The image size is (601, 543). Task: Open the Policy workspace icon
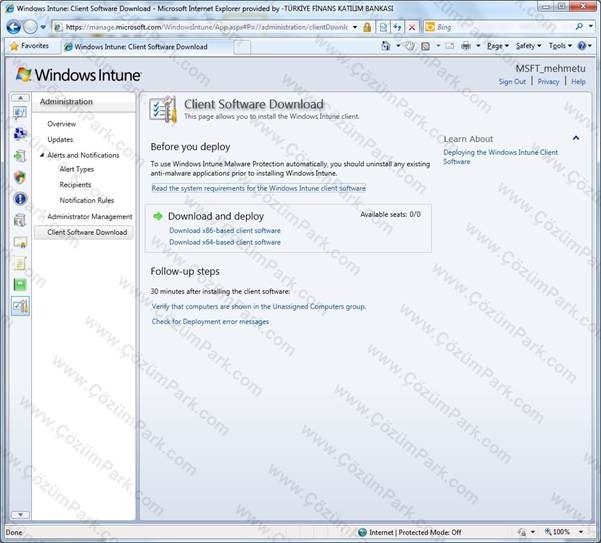click(20, 263)
